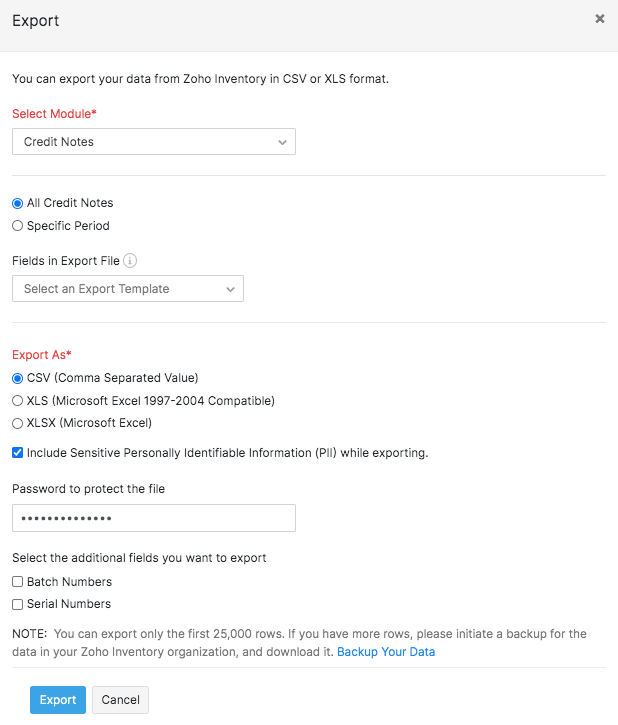Select XLSX (Microsoft Excel) format
The width and height of the screenshot is (618, 725).
pos(18,424)
